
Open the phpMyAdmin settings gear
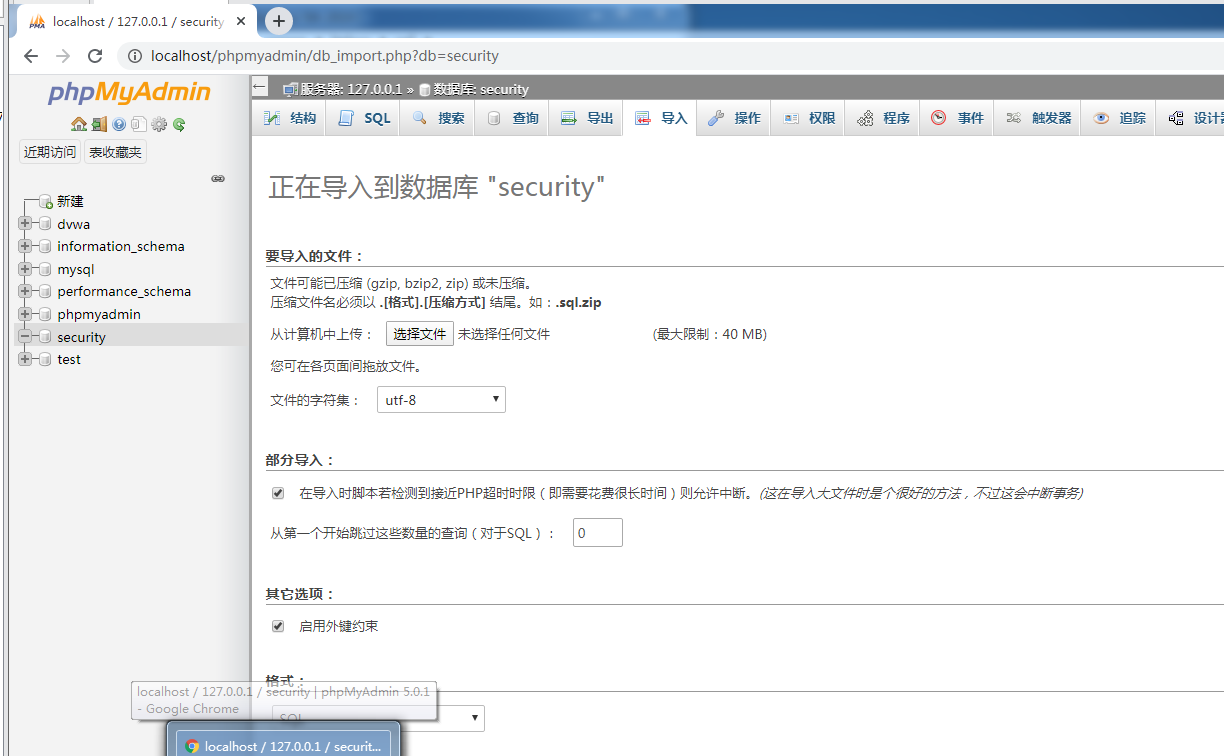pyautogui.click(x=159, y=124)
